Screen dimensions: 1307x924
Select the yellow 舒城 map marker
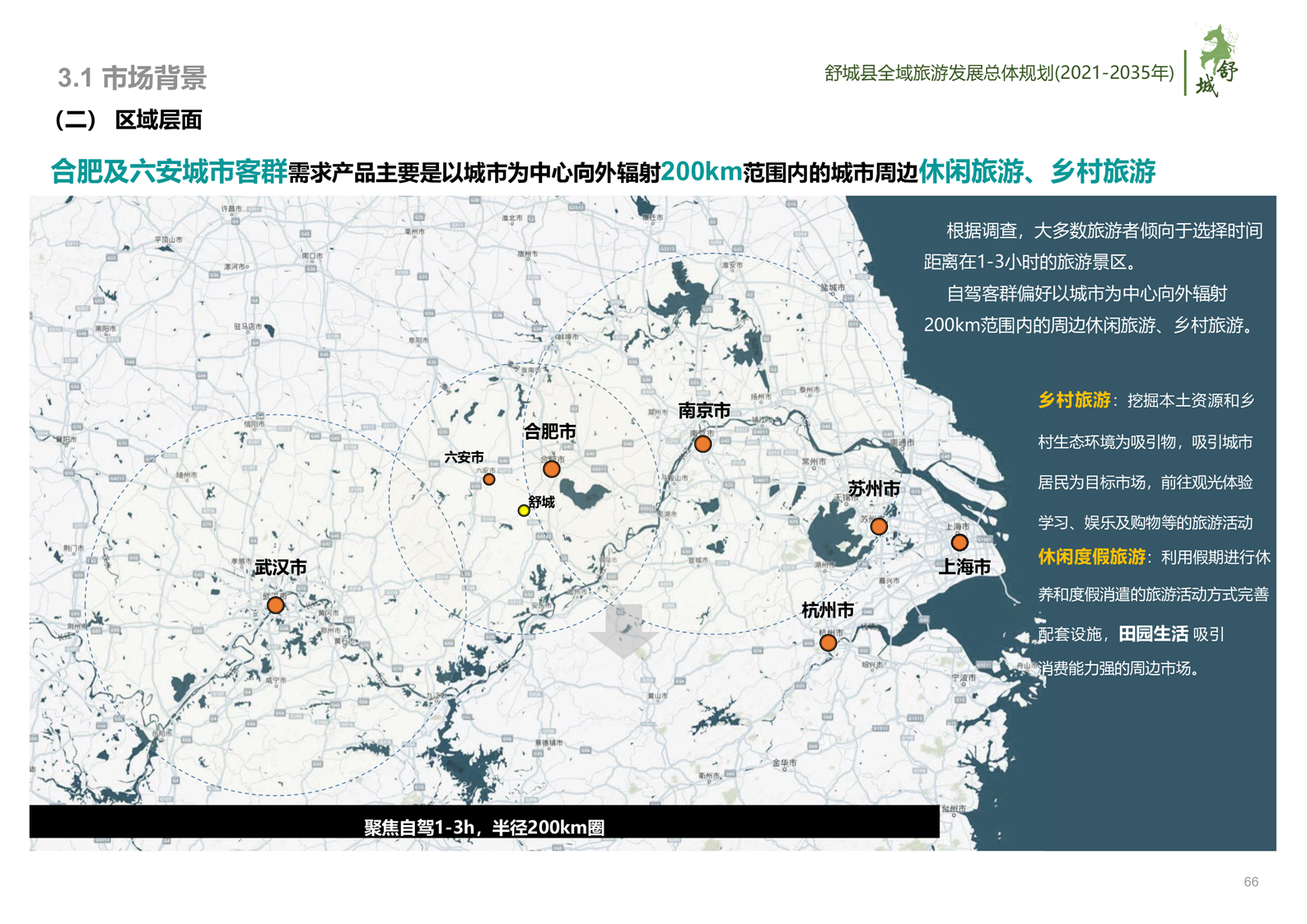523,511
